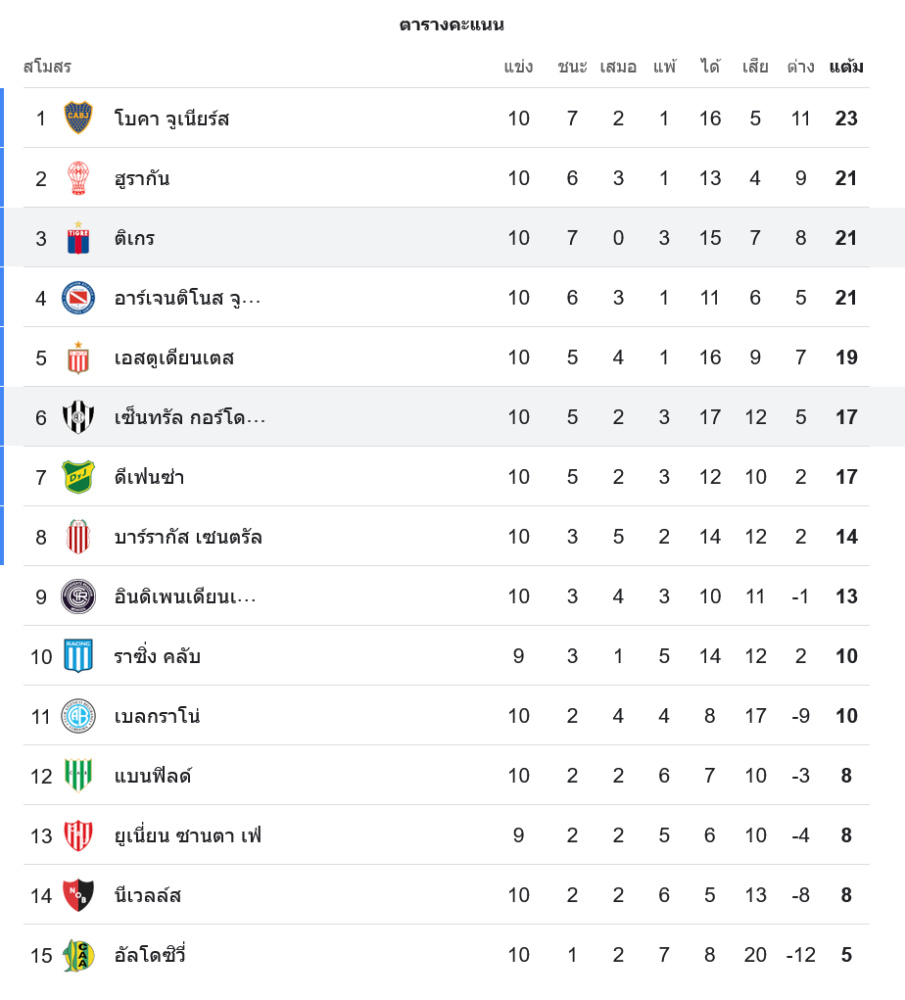Viewport: 905px width, 1000px height.
Task: Click the Banfield green striped crest
Action: click(78, 775)
